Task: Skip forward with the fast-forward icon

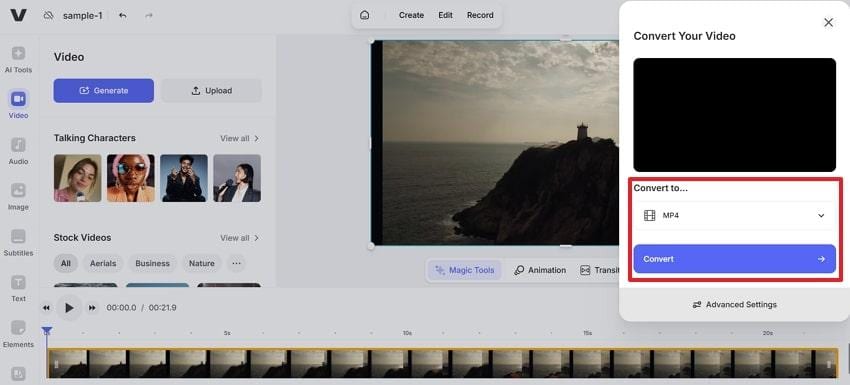Action: point(92,308)
